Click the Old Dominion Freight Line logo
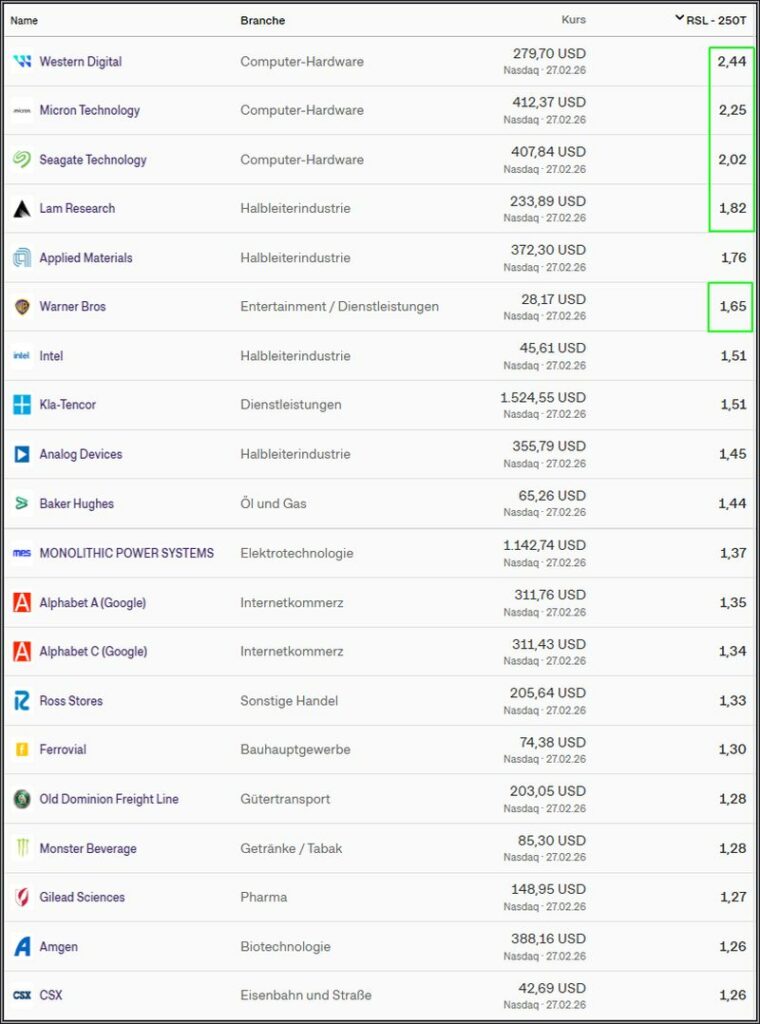 (x=22, y=799)
